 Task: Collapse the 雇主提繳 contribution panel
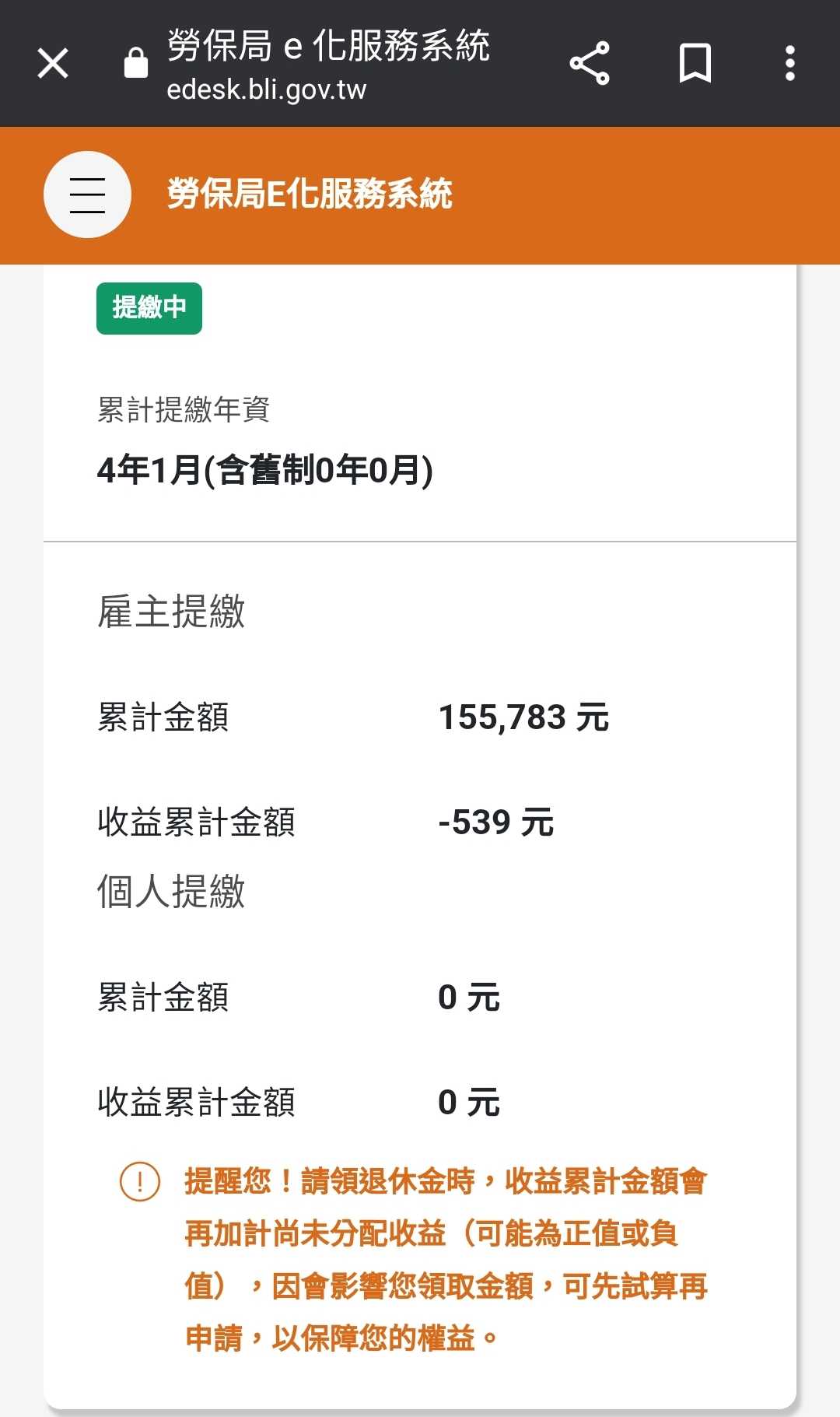[173, 614]
